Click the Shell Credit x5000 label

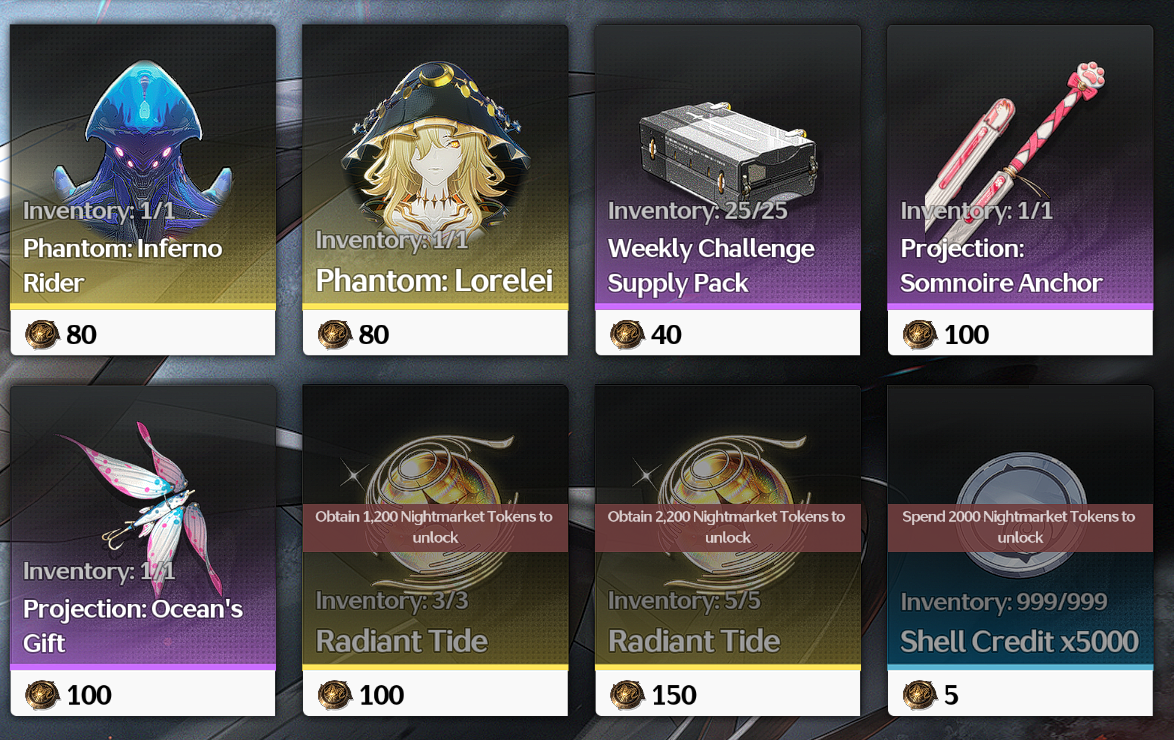pyautogui.click(x=1019, y=642)
